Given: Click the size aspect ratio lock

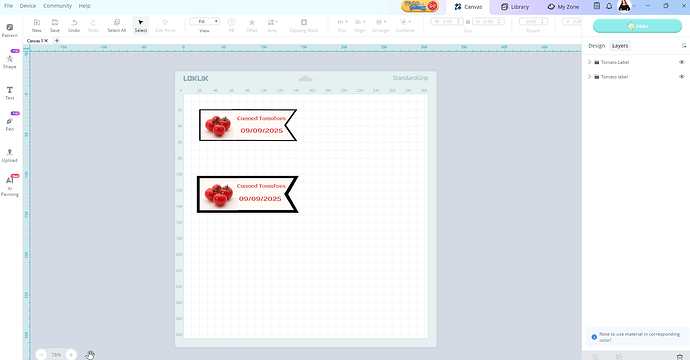Looking at the screenshot, I should click(x=468, y=22).
